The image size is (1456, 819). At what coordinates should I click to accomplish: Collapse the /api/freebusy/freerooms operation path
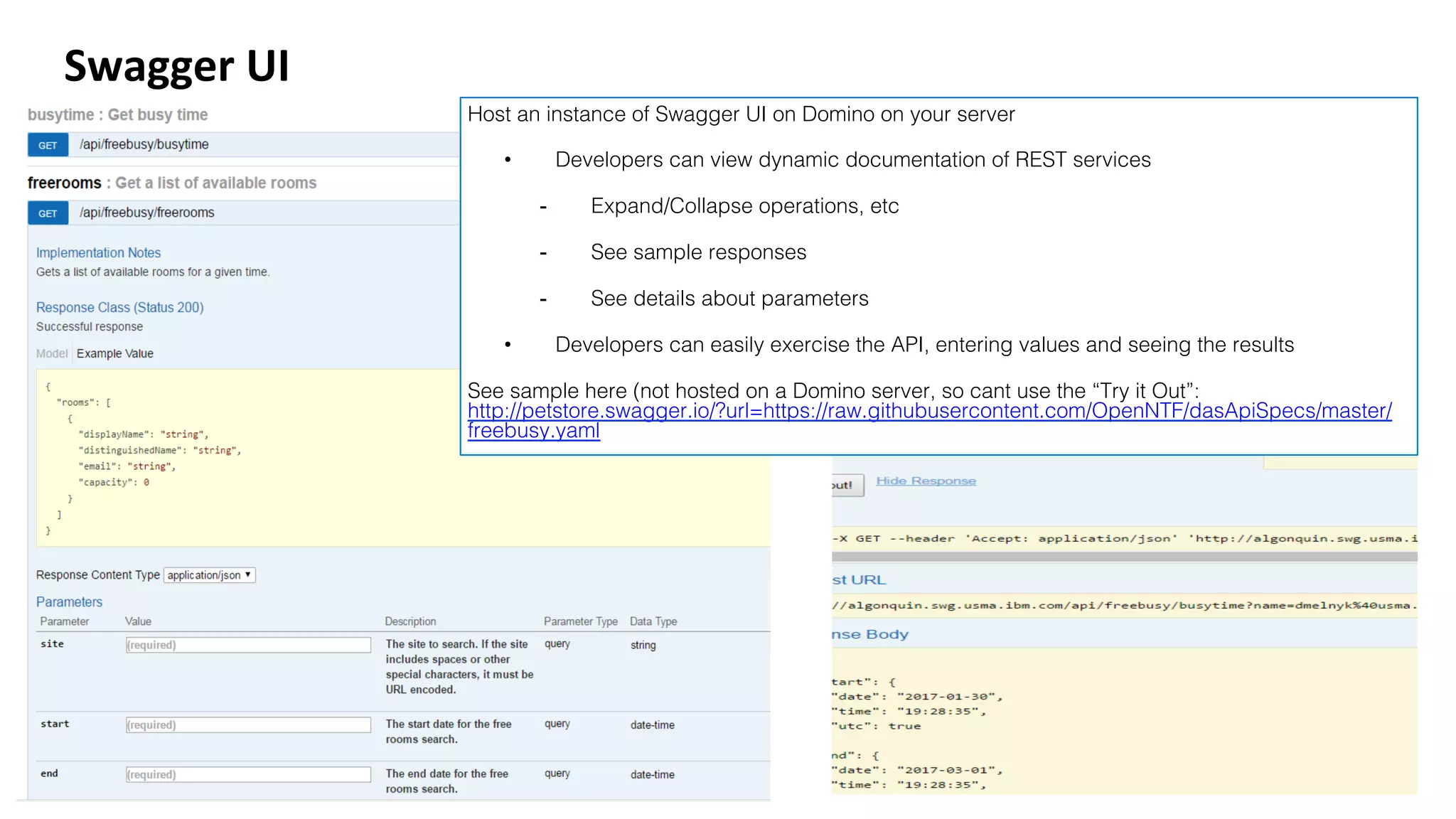(x=147, y=213)
